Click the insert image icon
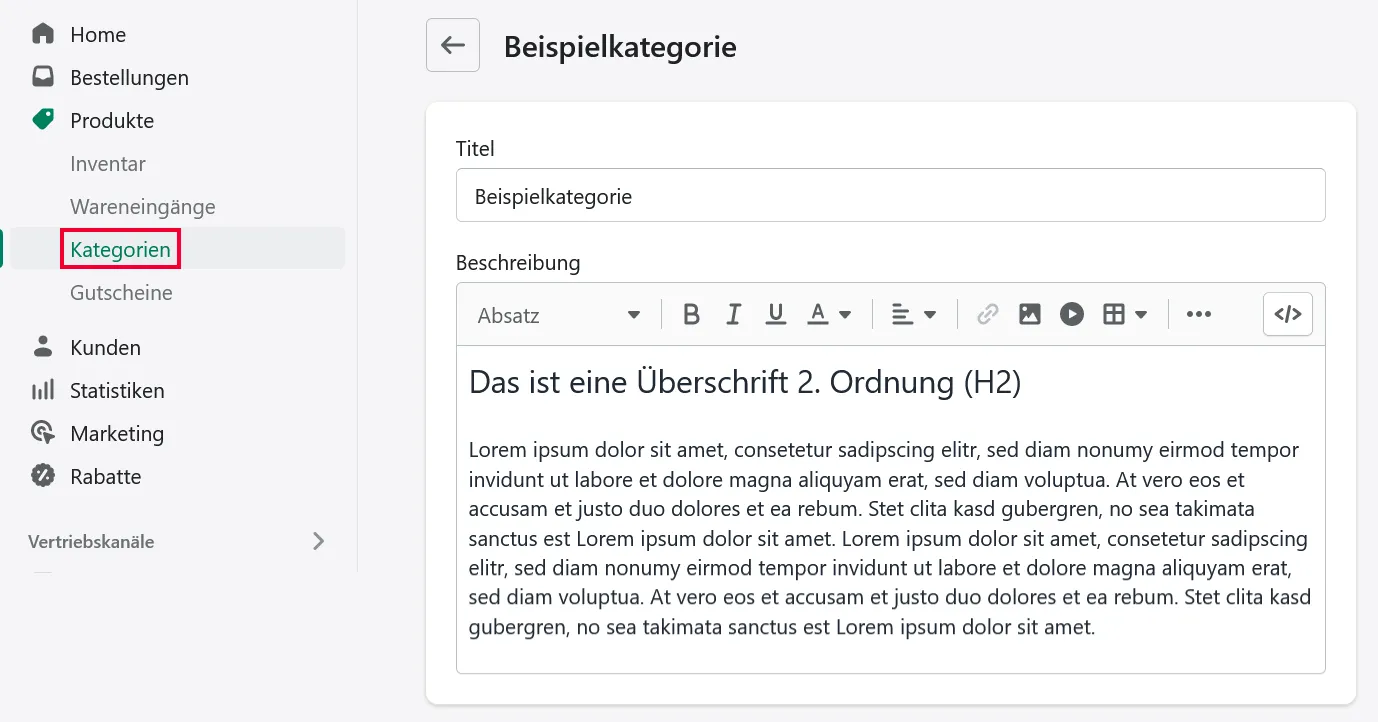 1030,315
